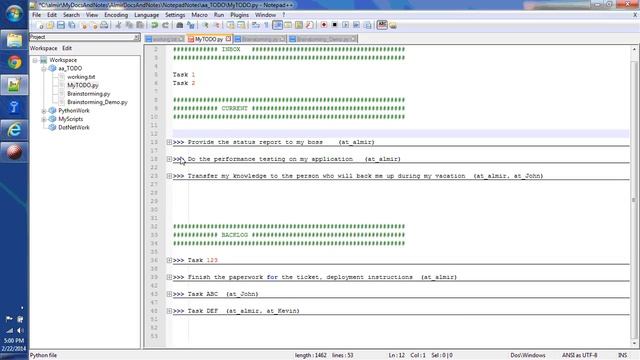
Task: Open Edit menu in Project panel
Action: pos(67,48)
